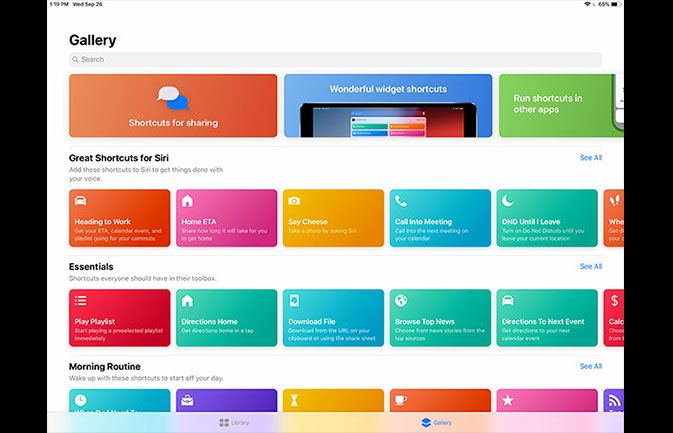Open the Directions Home shortcut card

226,318
